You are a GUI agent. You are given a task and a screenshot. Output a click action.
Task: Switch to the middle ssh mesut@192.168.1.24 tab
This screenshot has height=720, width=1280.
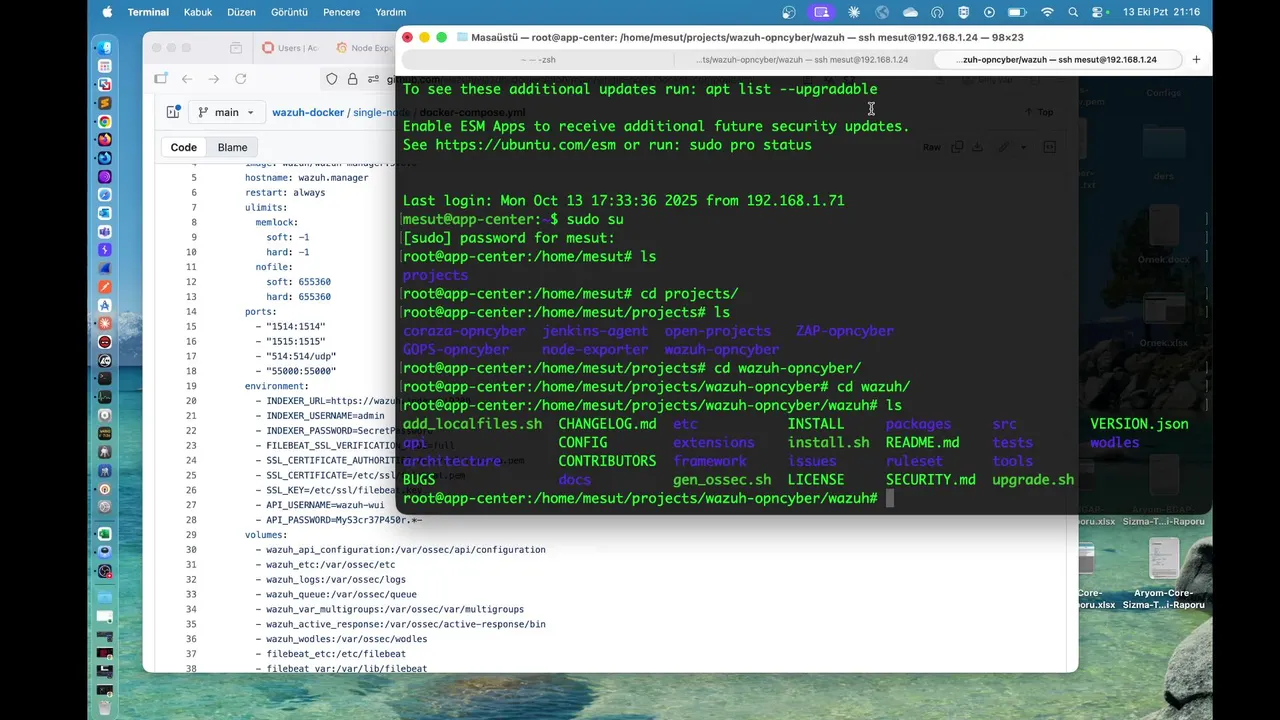click(802, 60)
